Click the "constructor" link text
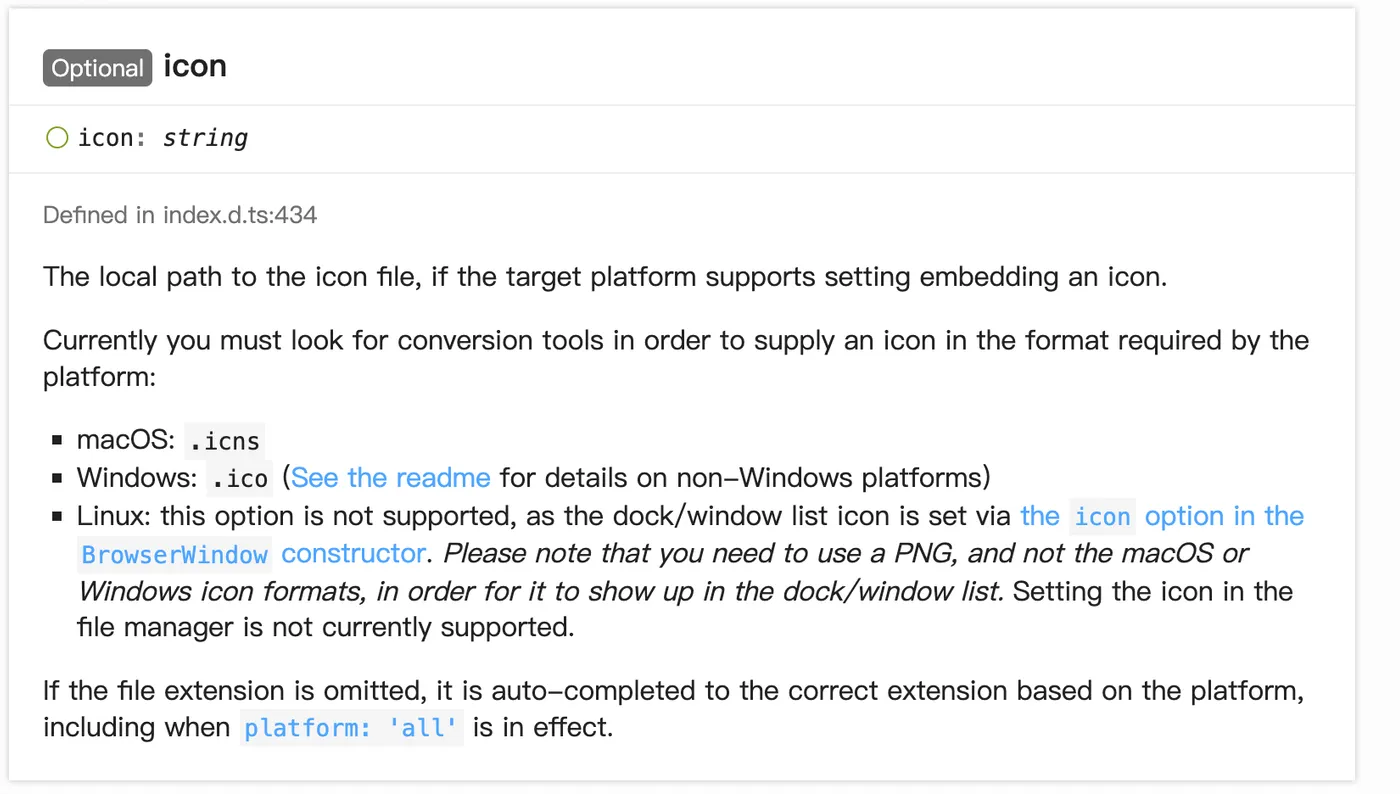1400x794 pixels. pyautogui.click(x=353, y=553)
